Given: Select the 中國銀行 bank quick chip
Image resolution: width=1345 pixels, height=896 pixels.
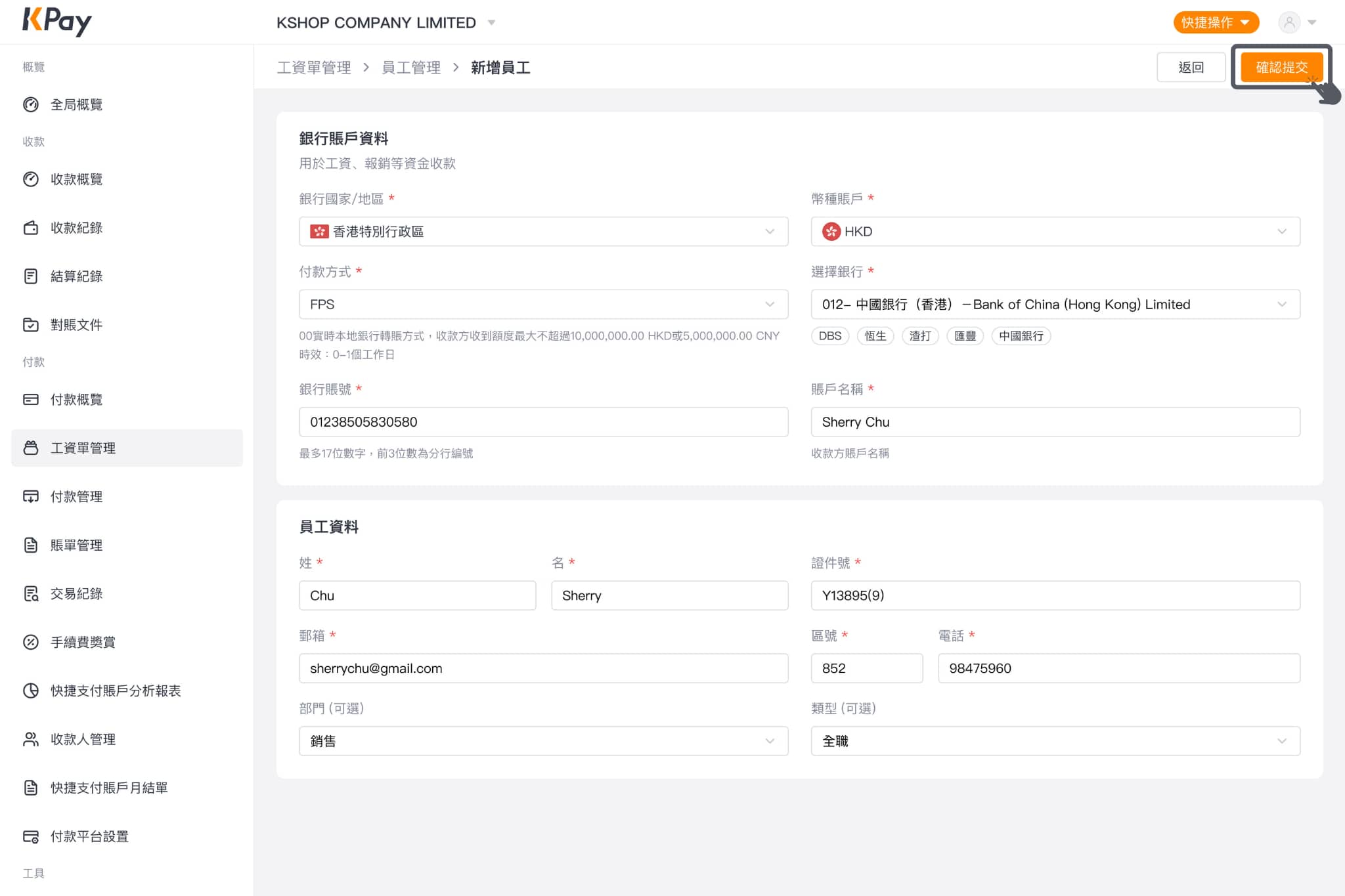Looking at the screenshot, I should point(1021,336).
